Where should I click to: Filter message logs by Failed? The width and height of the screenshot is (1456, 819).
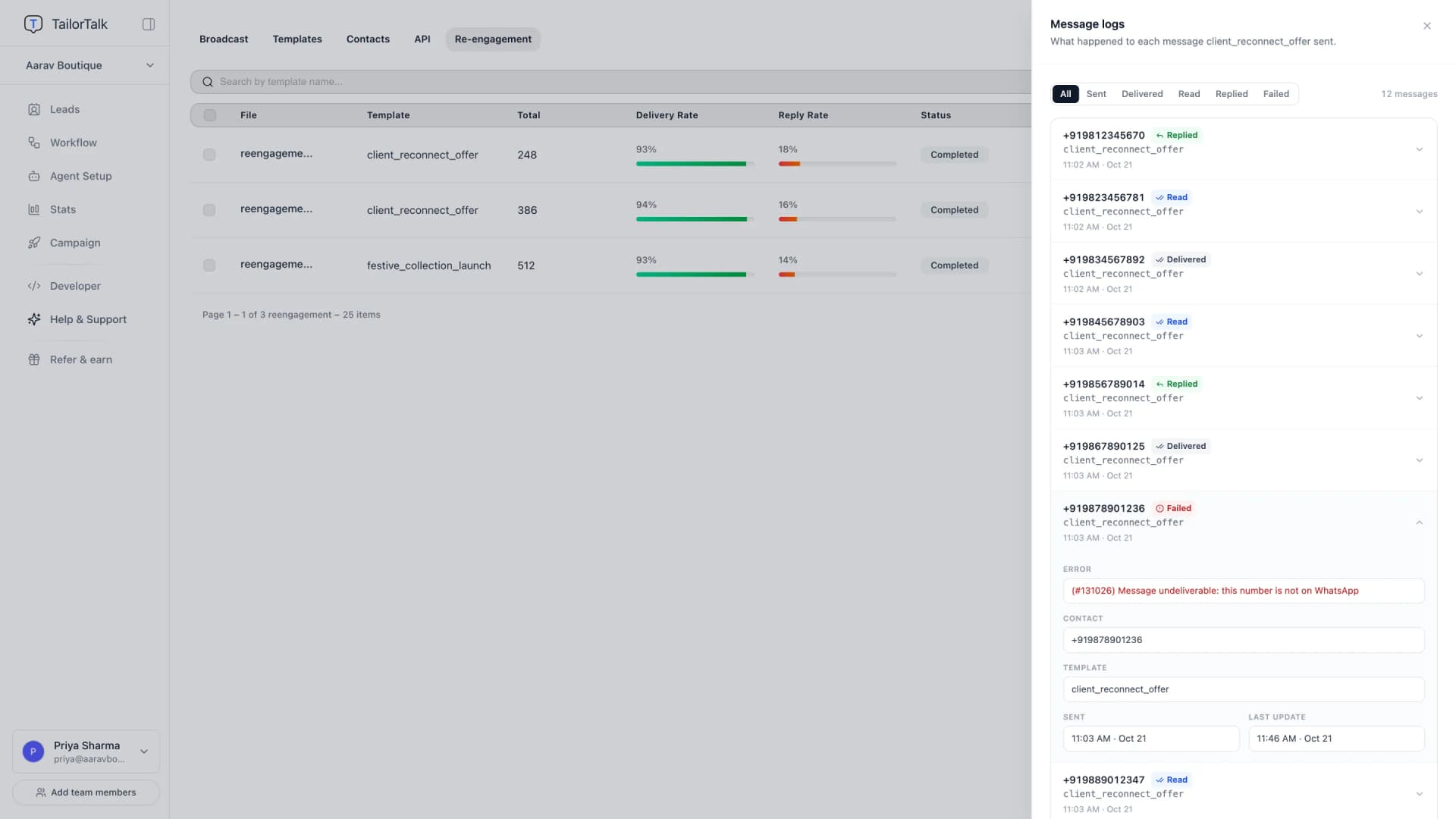(x=1276, y=94)
